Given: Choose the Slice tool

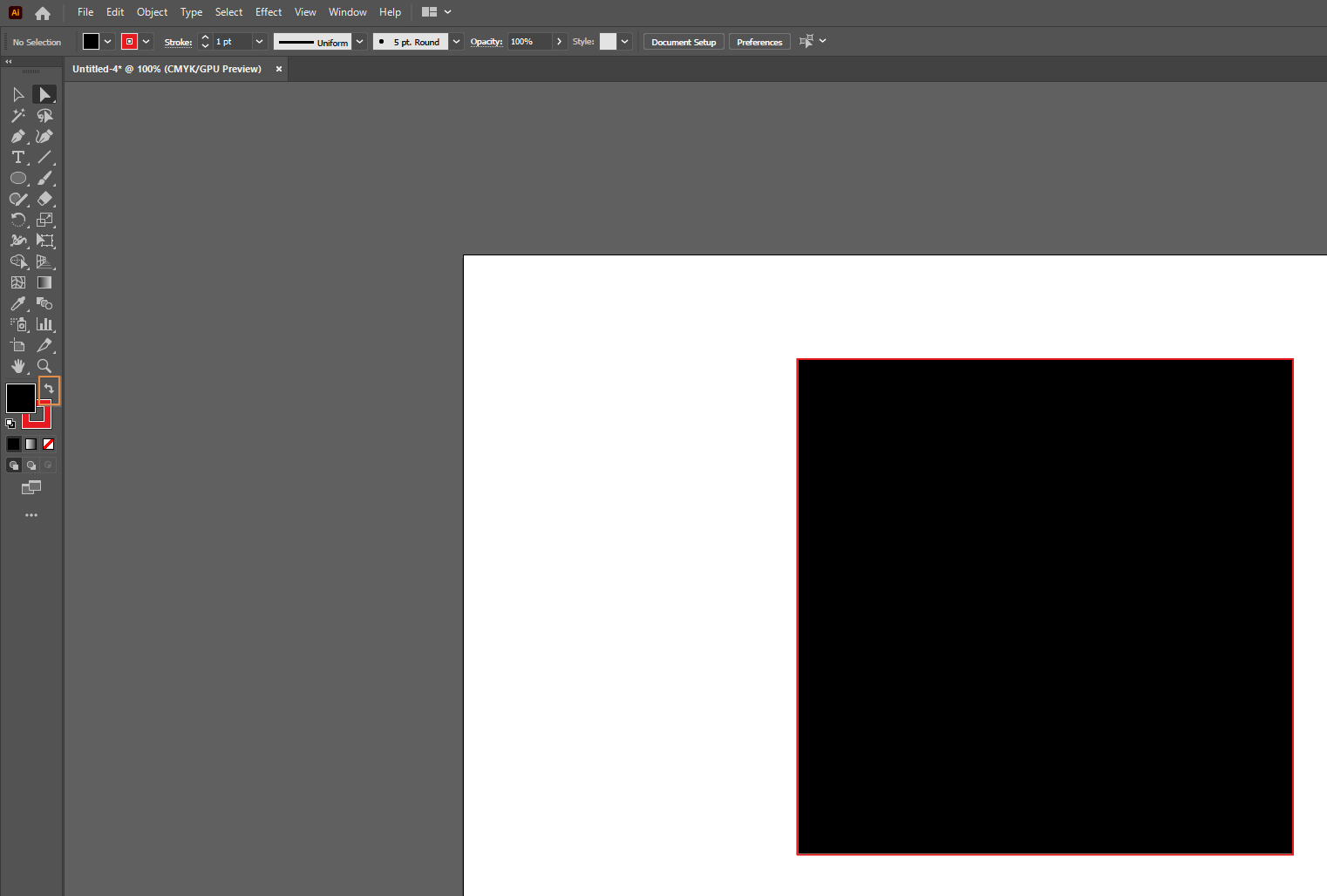Looking at the screenshot, I should pos(44,345).
